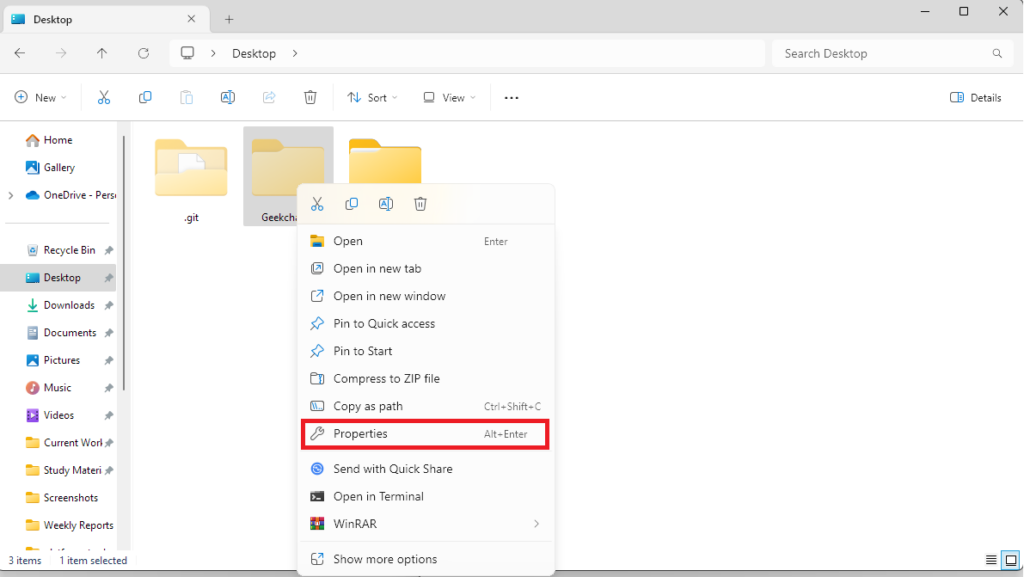Click the Copy icon in the context menu
This screenshot has width=1024, height=577.
351,204
